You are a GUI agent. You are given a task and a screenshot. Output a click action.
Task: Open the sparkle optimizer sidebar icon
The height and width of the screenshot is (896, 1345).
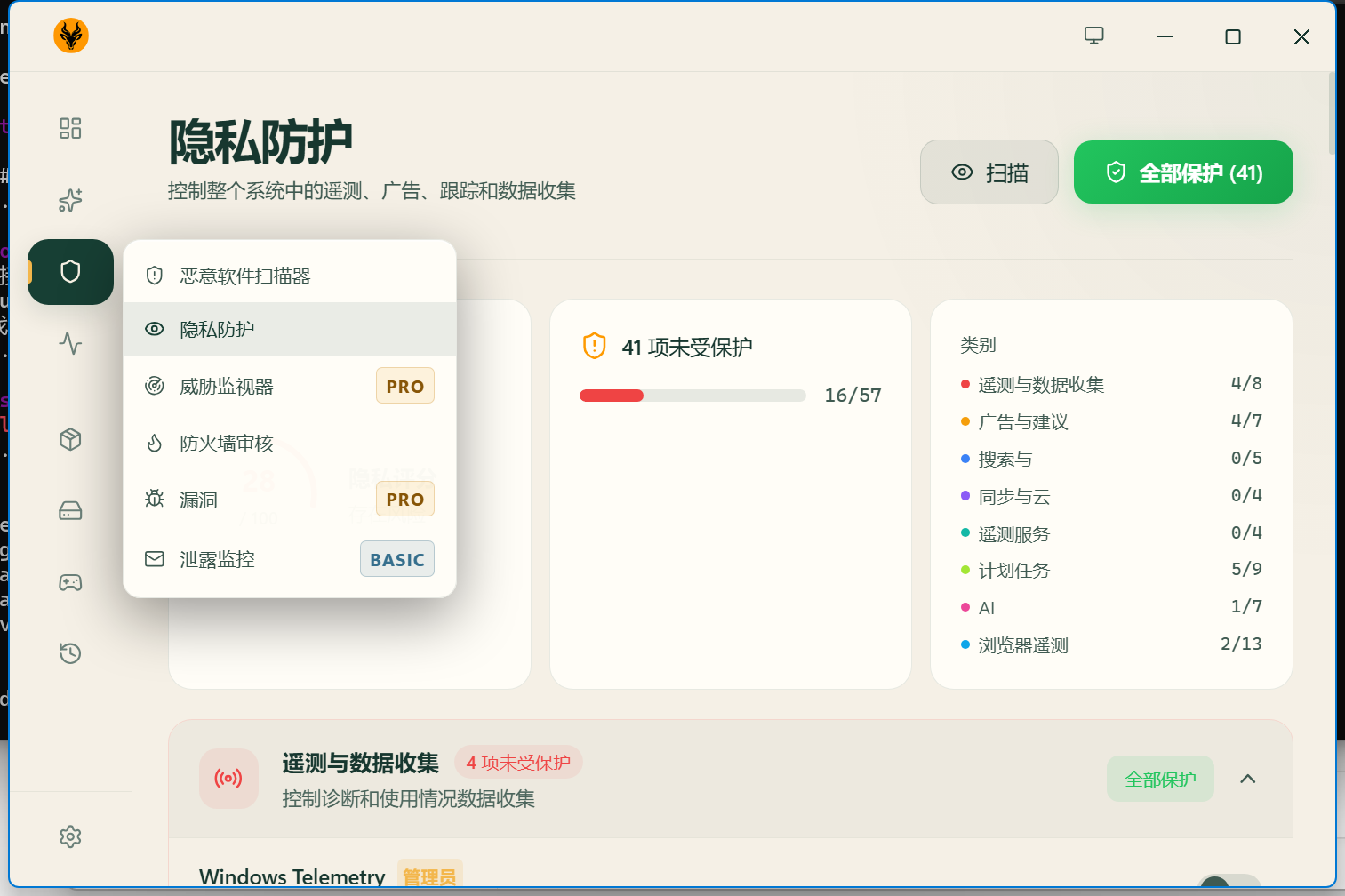(70, 200)
